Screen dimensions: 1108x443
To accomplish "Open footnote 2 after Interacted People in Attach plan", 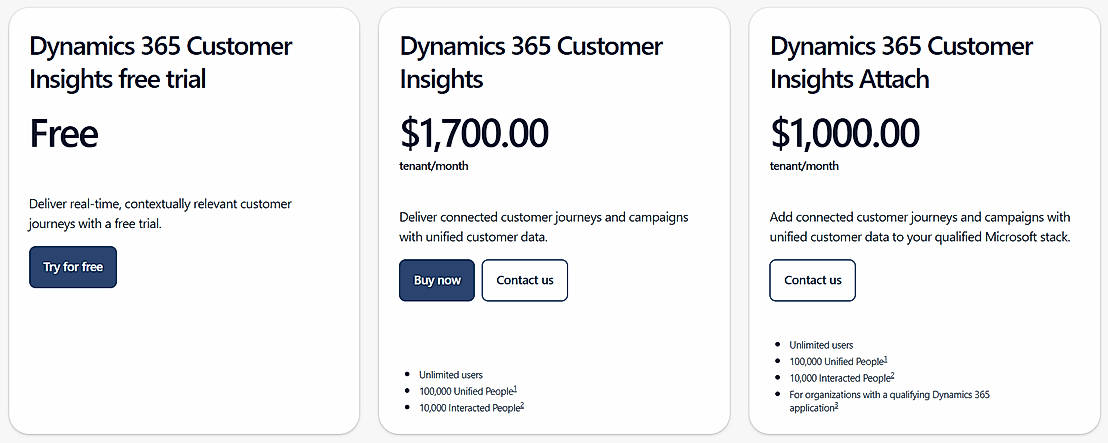I will tap(892, 375).
